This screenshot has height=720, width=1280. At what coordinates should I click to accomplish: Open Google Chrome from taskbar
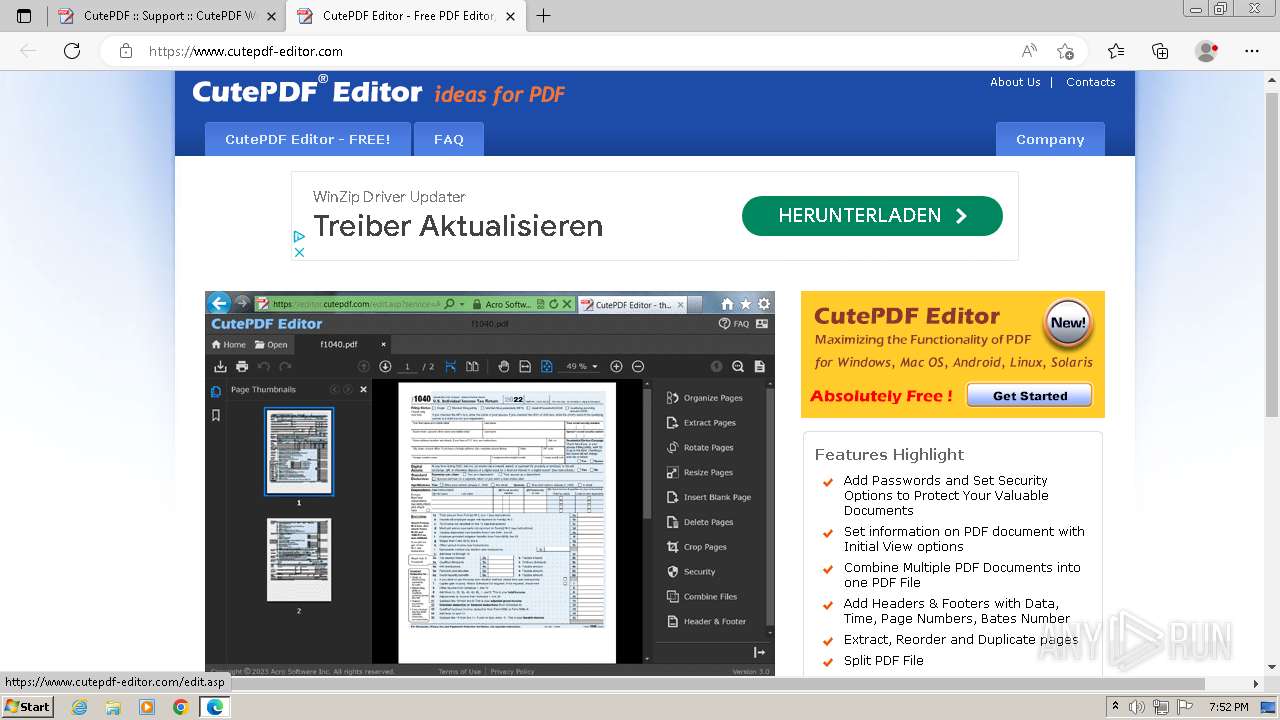[x=180, y=707]
